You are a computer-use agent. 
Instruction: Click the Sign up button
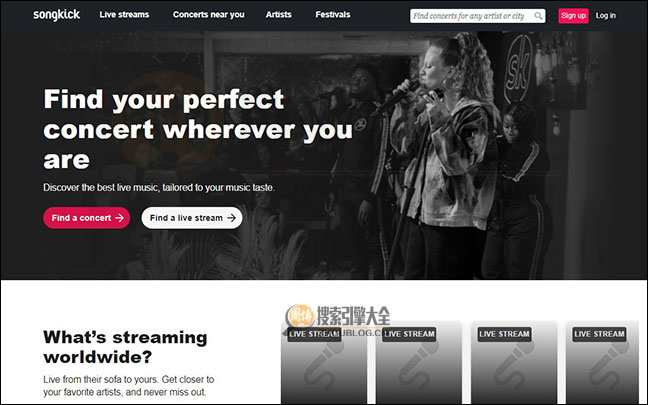click(x=573, y=16)
